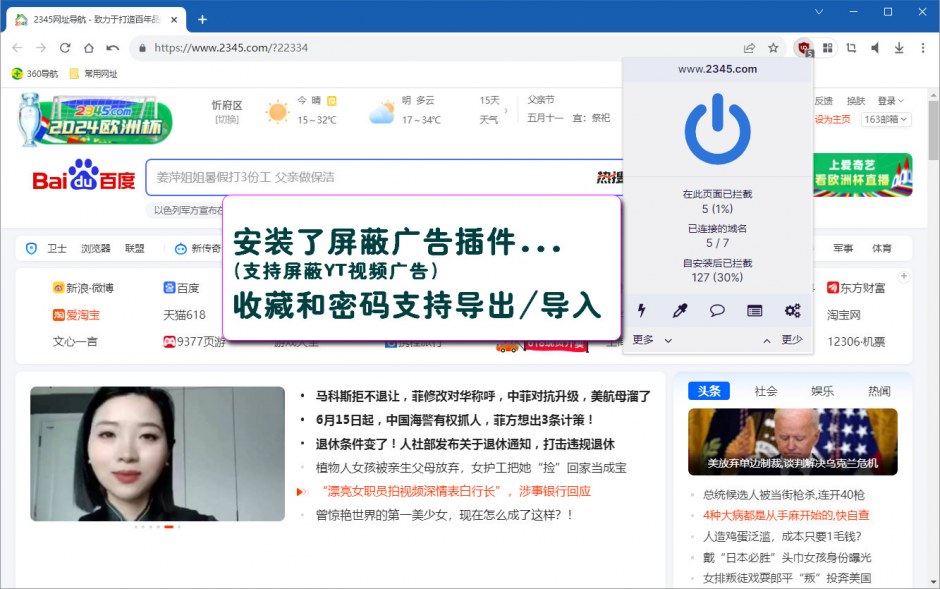
Task: Open the home page button
Action: pyautogui.click(x=89, y=48)
